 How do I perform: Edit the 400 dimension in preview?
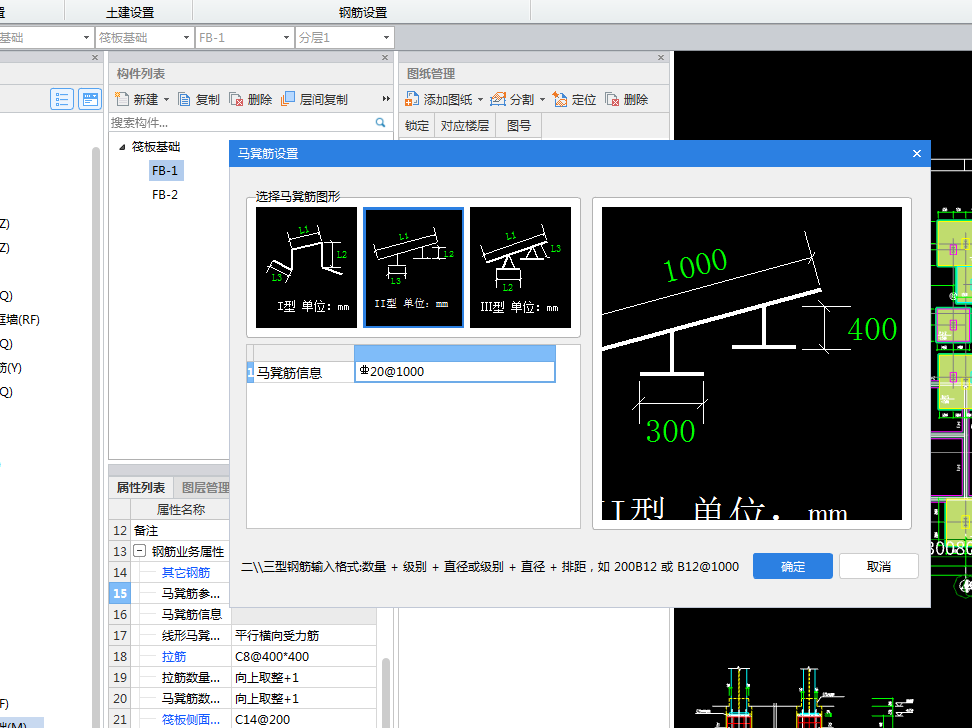(x=872, y=329)
